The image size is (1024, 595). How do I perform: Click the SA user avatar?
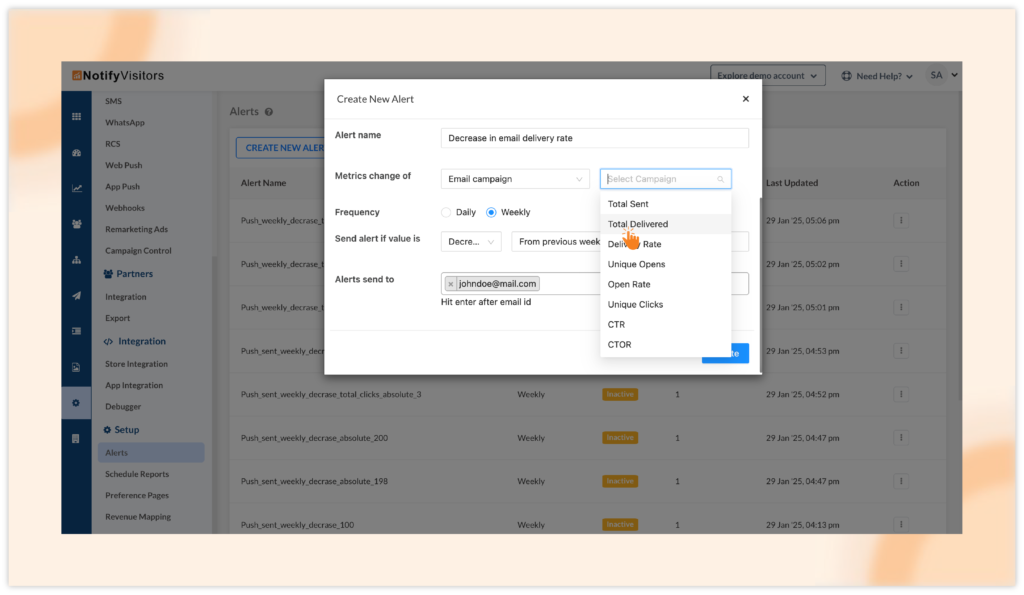point(936,75)
